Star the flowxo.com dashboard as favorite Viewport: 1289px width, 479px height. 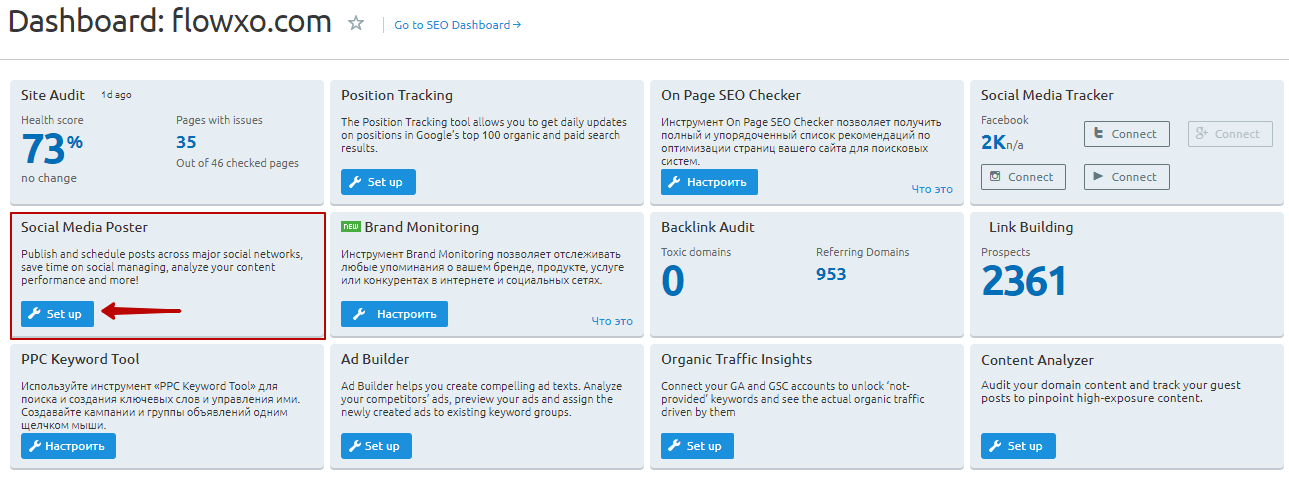[356, 23]
